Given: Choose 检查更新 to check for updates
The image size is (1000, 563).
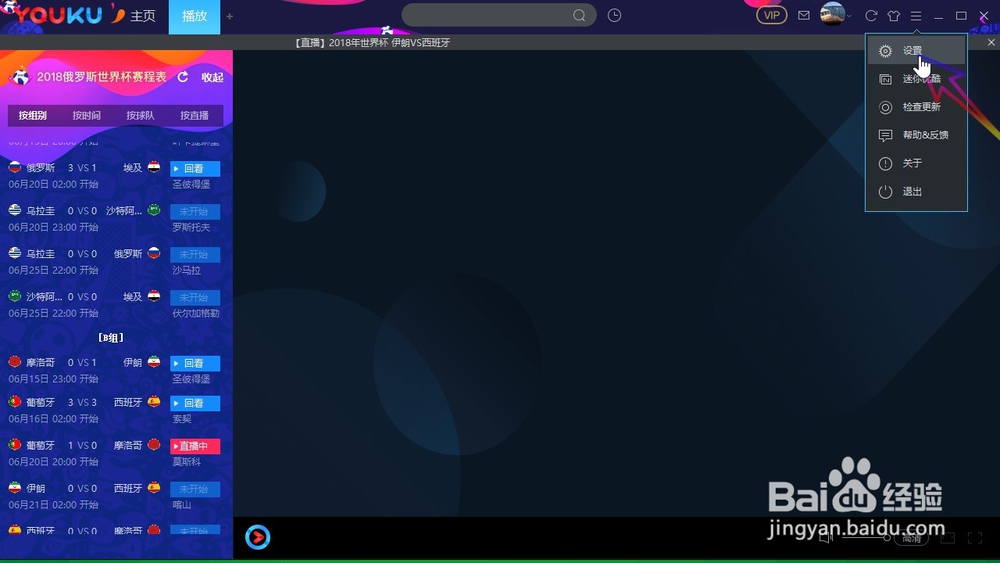Looking at the screenshot, I should (916, 107).
